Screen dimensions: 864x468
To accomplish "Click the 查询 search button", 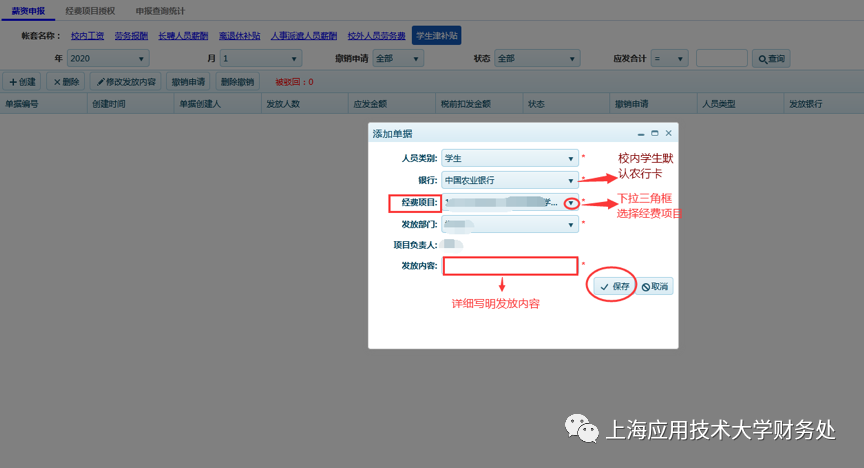I will [771, 58].
